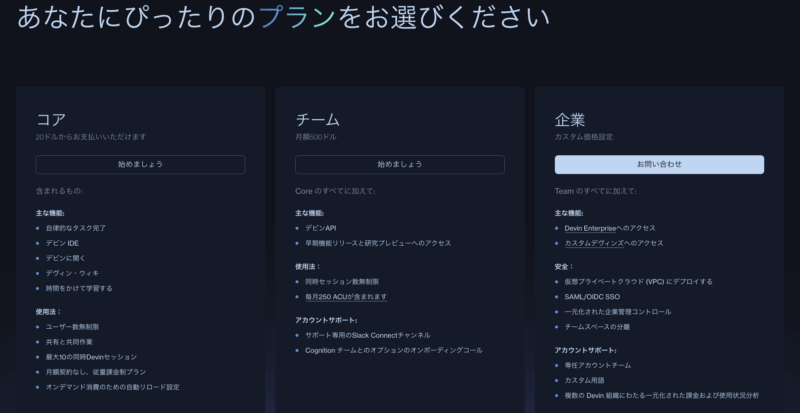
Task: Click the オンデマンド消費のための自動リロード設定 item
Action: [113, 387]
